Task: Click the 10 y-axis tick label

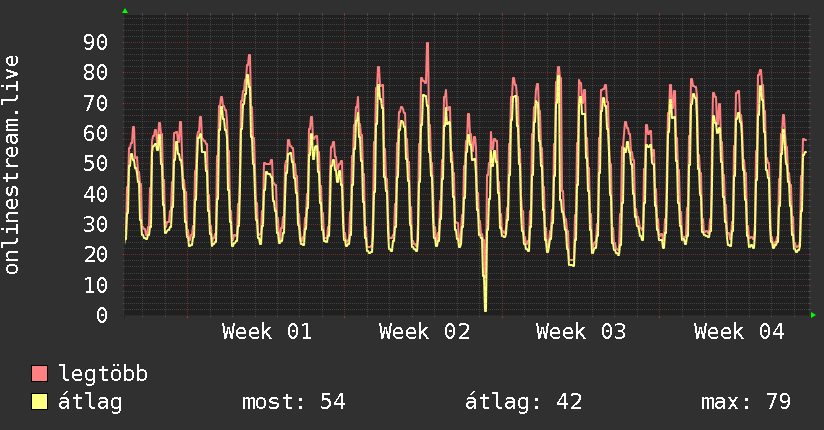Action: (x=96, y=285)
